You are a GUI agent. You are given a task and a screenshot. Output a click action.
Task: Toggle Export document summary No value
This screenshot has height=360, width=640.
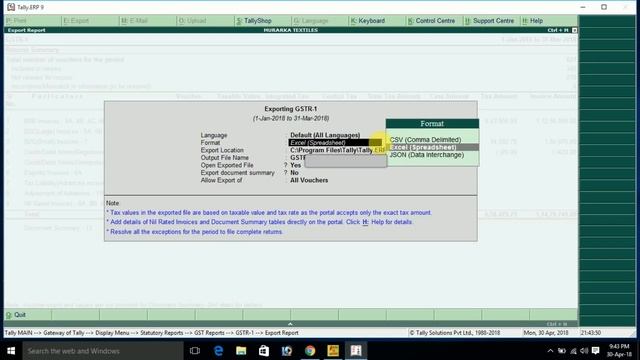pos(294,173)
